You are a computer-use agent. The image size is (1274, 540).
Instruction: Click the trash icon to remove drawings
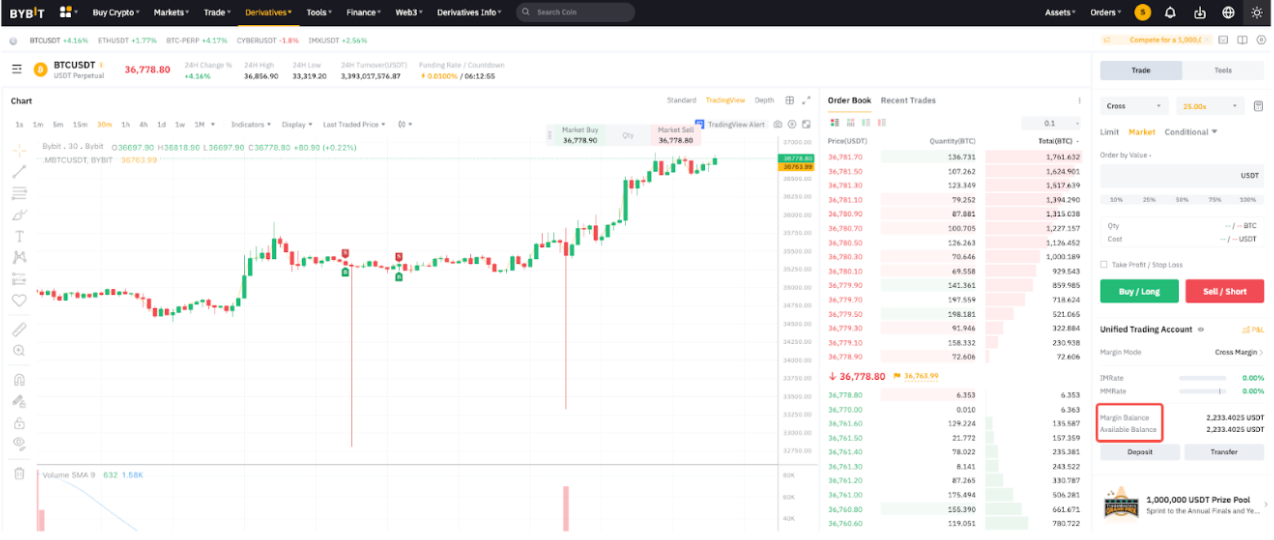click(19, 473)
